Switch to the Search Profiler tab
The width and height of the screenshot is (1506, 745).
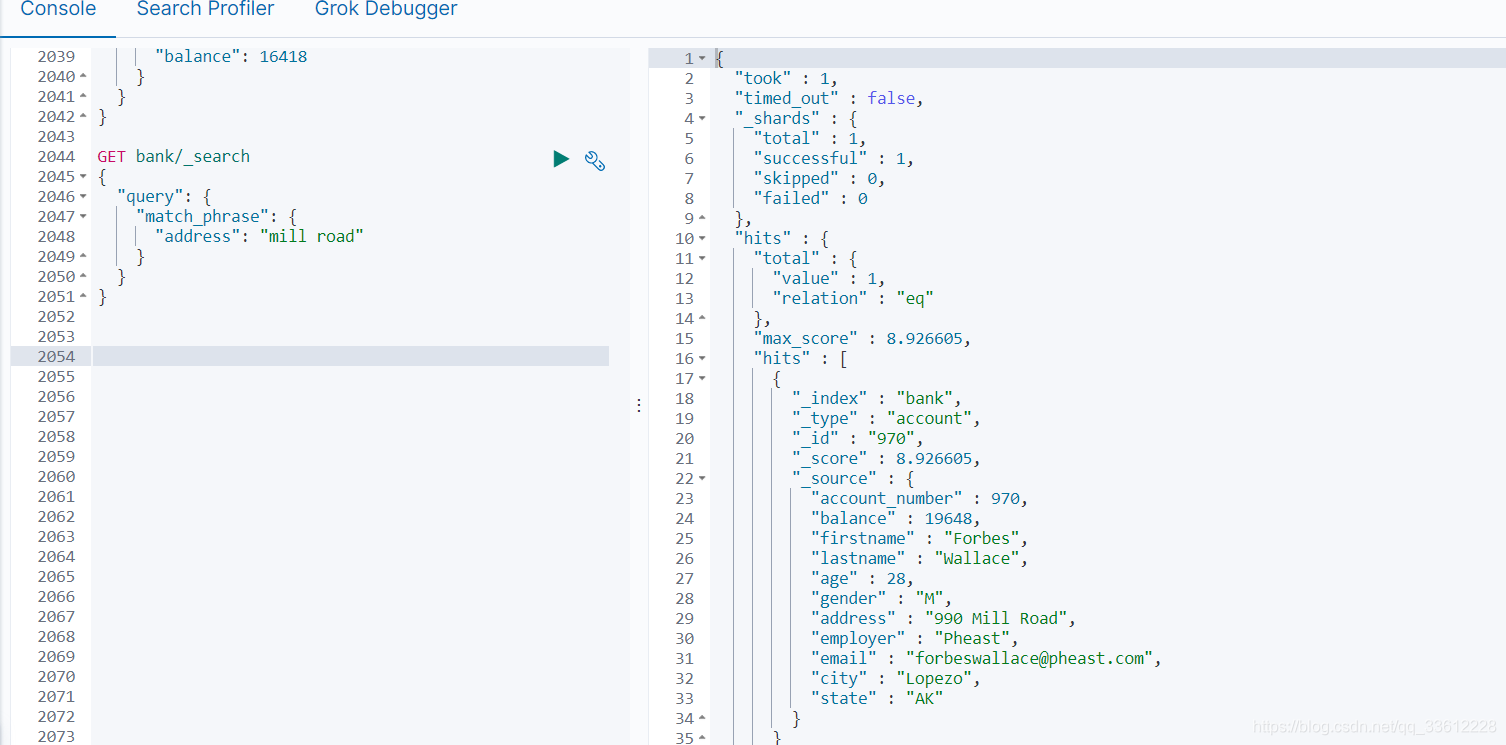coord(205,9)
